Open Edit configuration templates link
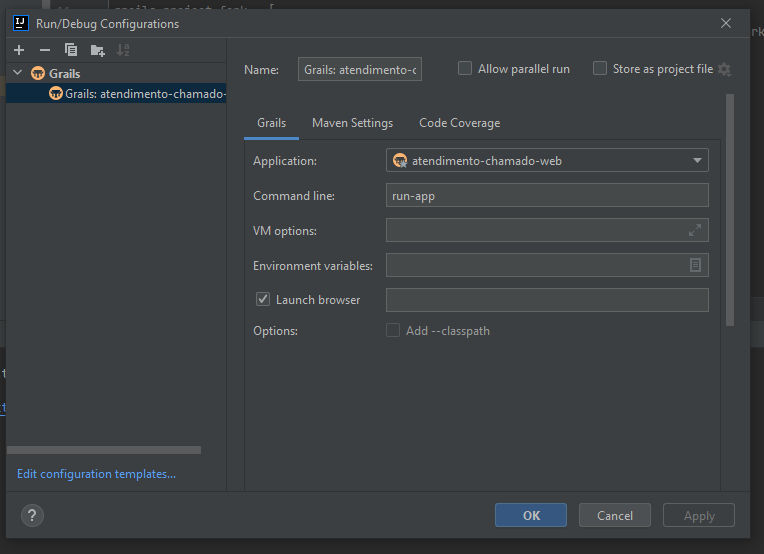 coord(96,474)
